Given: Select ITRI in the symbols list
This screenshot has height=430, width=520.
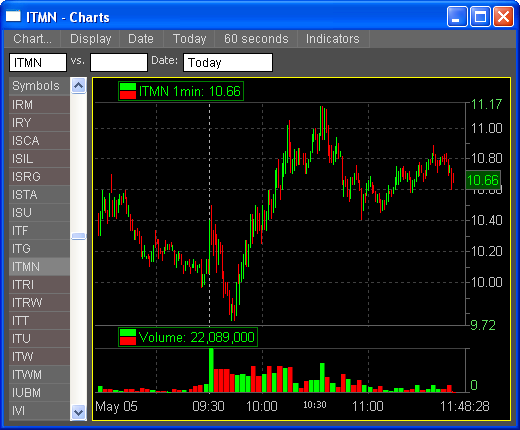Looking at the screenshot, I should (x=39, y=285).
